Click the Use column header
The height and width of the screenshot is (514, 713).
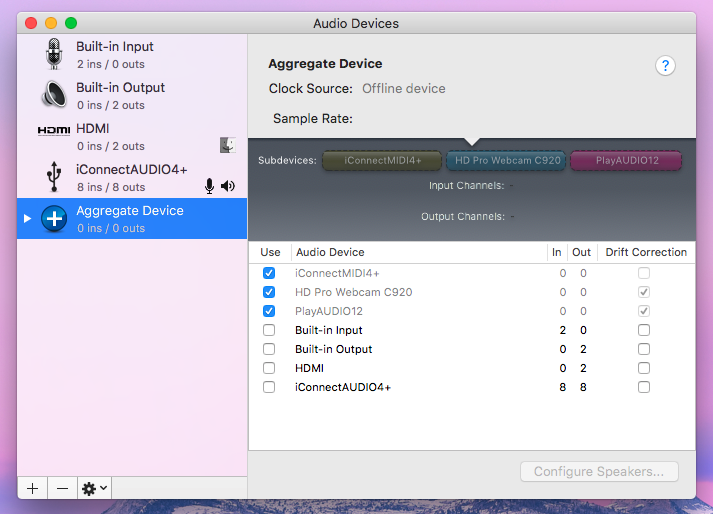270,252
